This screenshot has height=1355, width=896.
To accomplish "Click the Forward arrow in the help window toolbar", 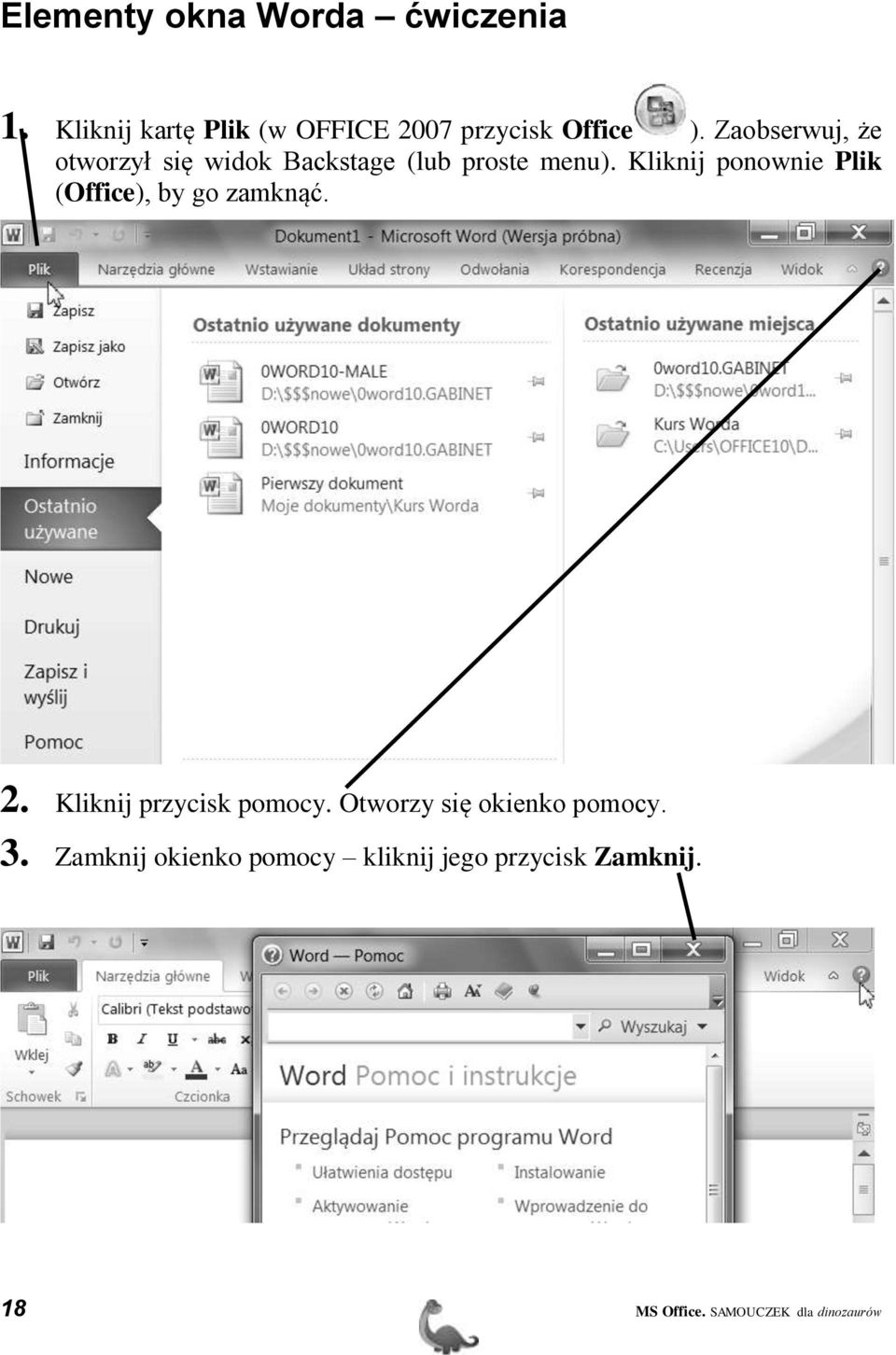I will pos(314,991).
